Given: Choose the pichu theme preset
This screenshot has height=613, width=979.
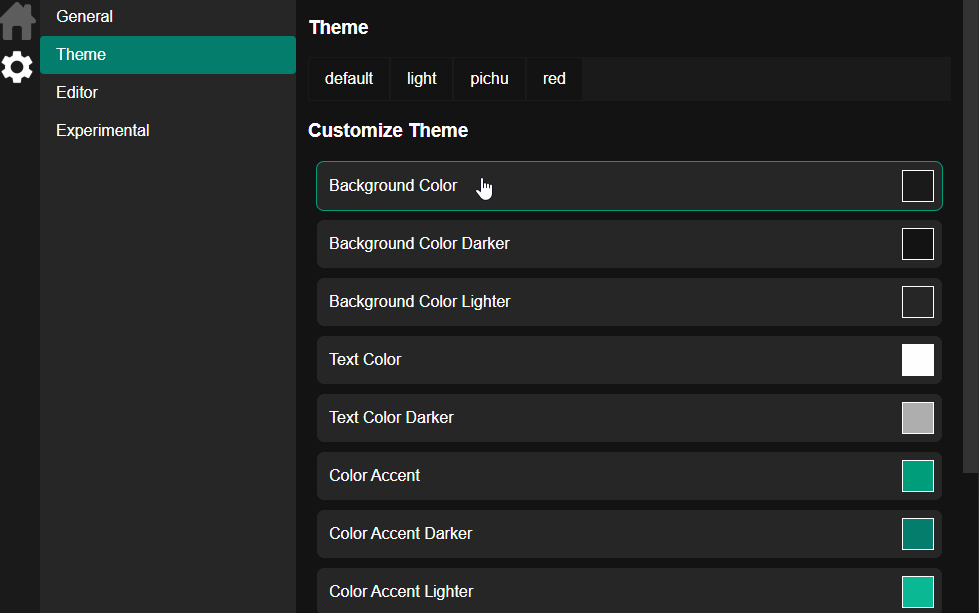Looking at the screenshot, I should point(489,79).
